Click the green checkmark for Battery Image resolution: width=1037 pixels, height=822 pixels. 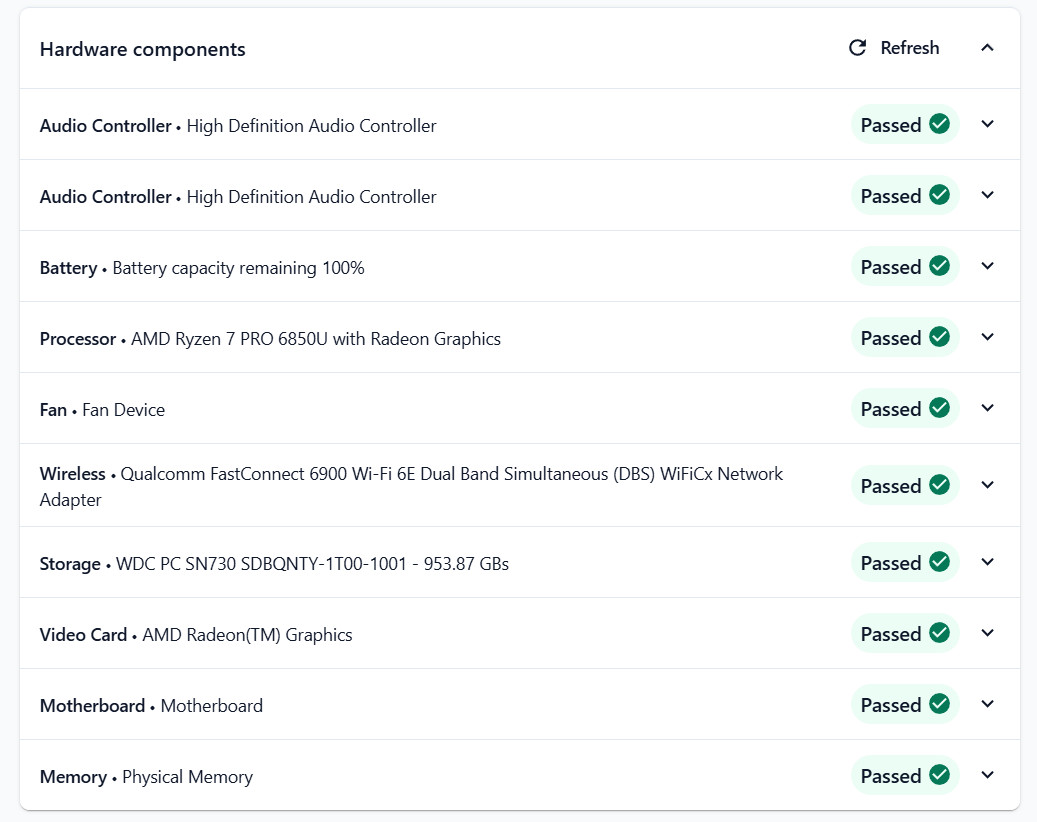939,266
